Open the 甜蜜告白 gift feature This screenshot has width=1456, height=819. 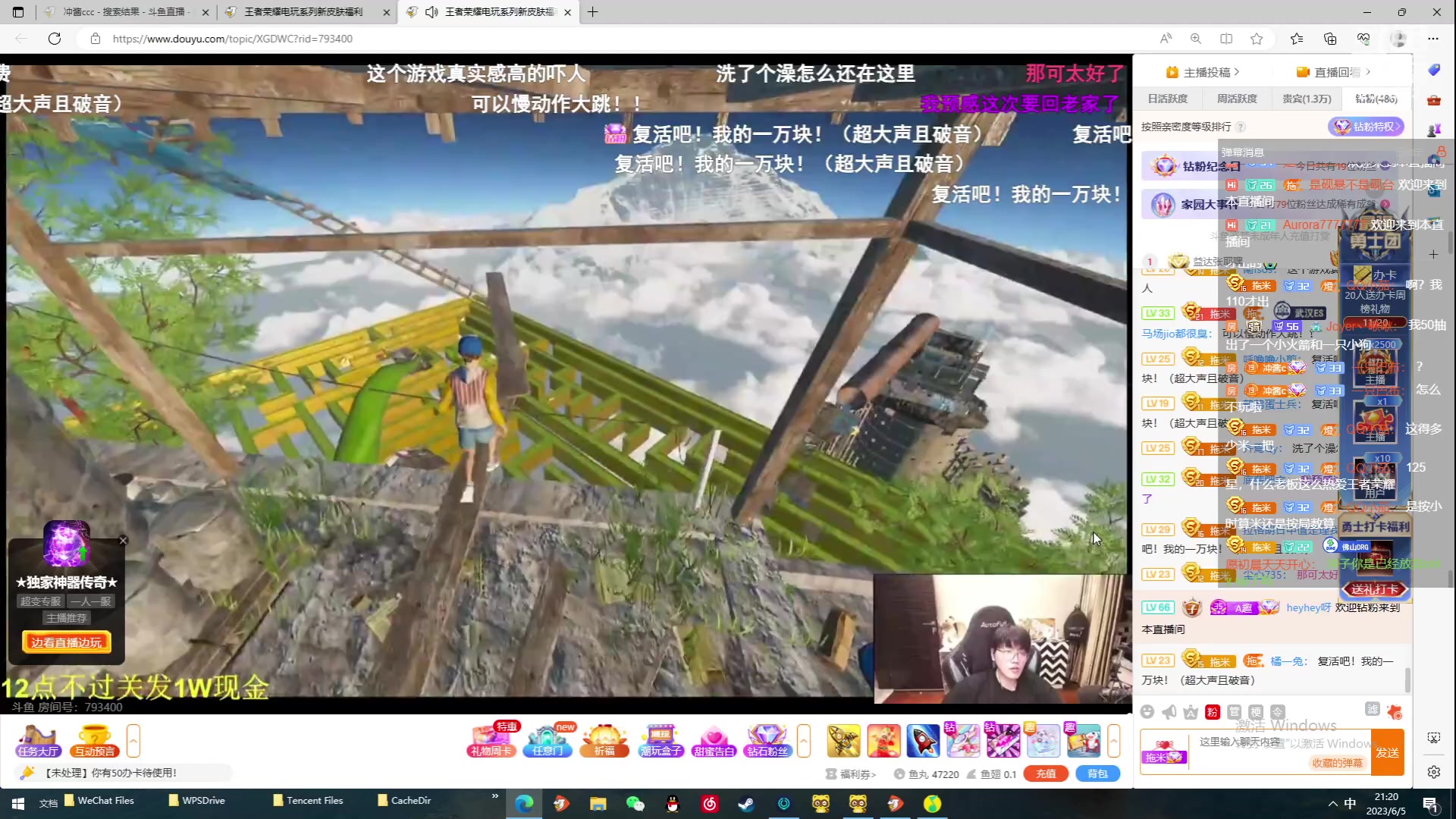[714, 741]
